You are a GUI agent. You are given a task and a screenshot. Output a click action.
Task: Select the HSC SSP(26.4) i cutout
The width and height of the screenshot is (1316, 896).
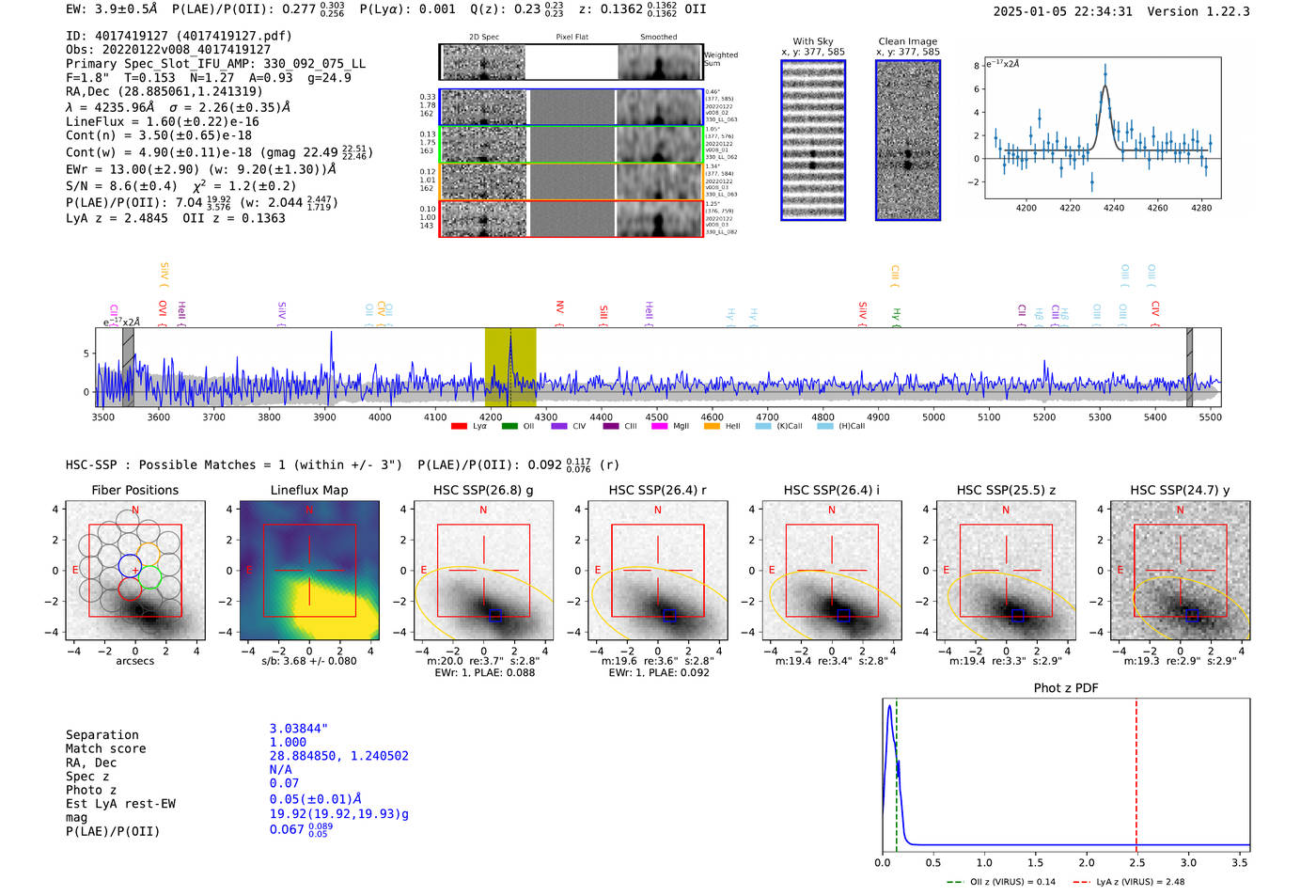click(832, 571)
